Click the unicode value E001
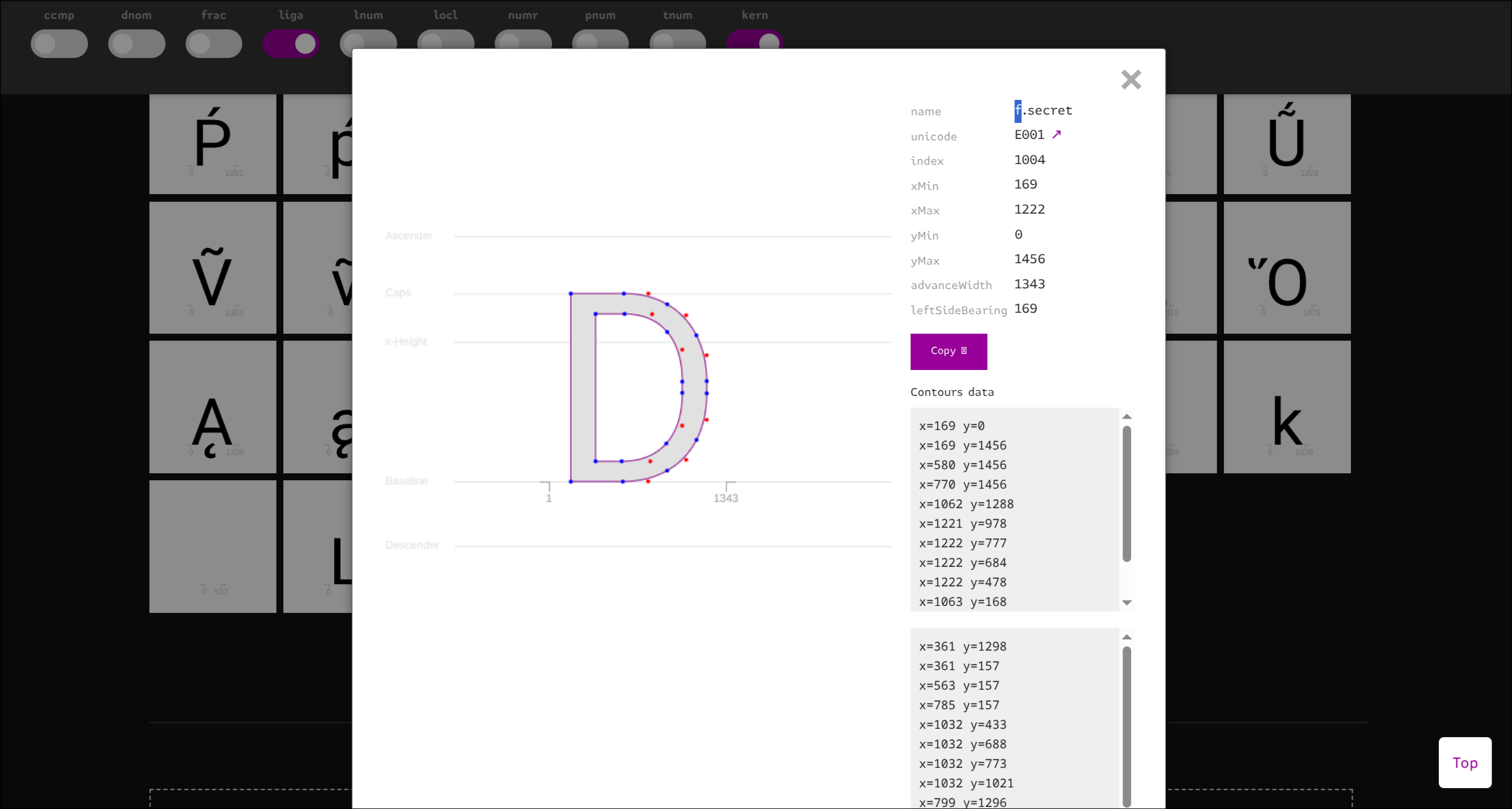 click(1029, 135)
